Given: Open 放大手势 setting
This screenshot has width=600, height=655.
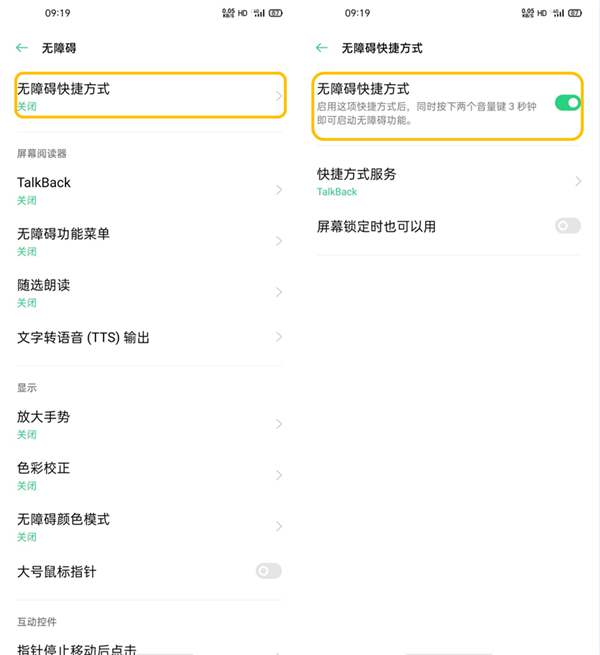Looking at the screenshot, I should (150, 424).
